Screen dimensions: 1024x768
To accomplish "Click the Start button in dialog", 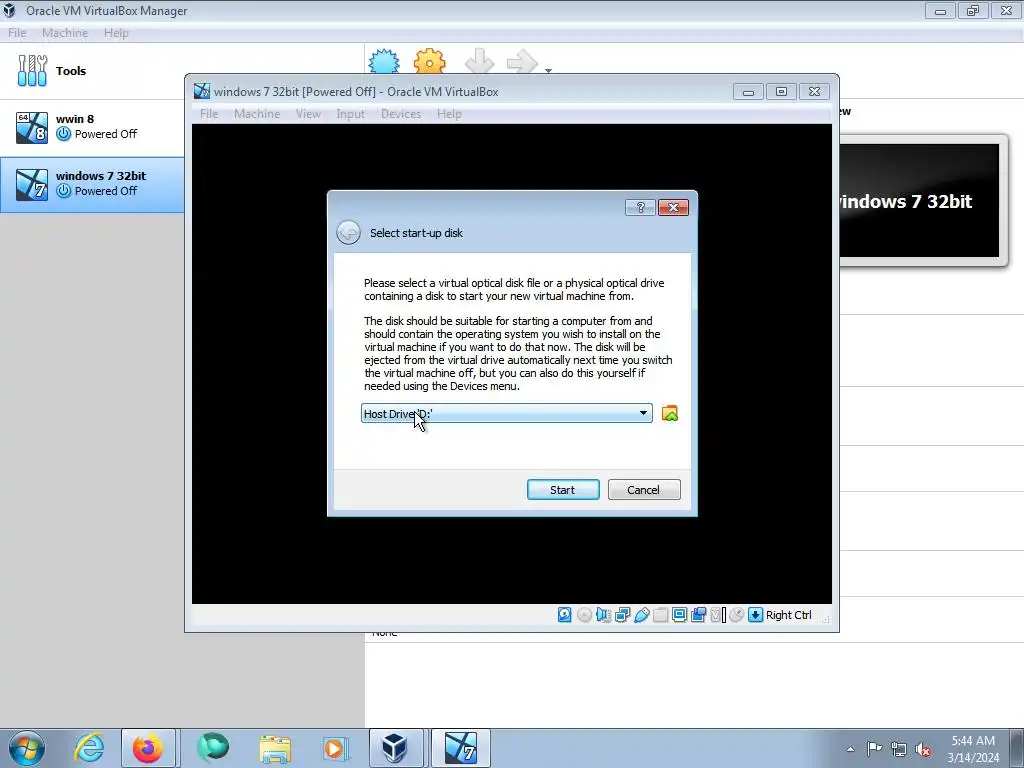I will click(x=563, y=490).
